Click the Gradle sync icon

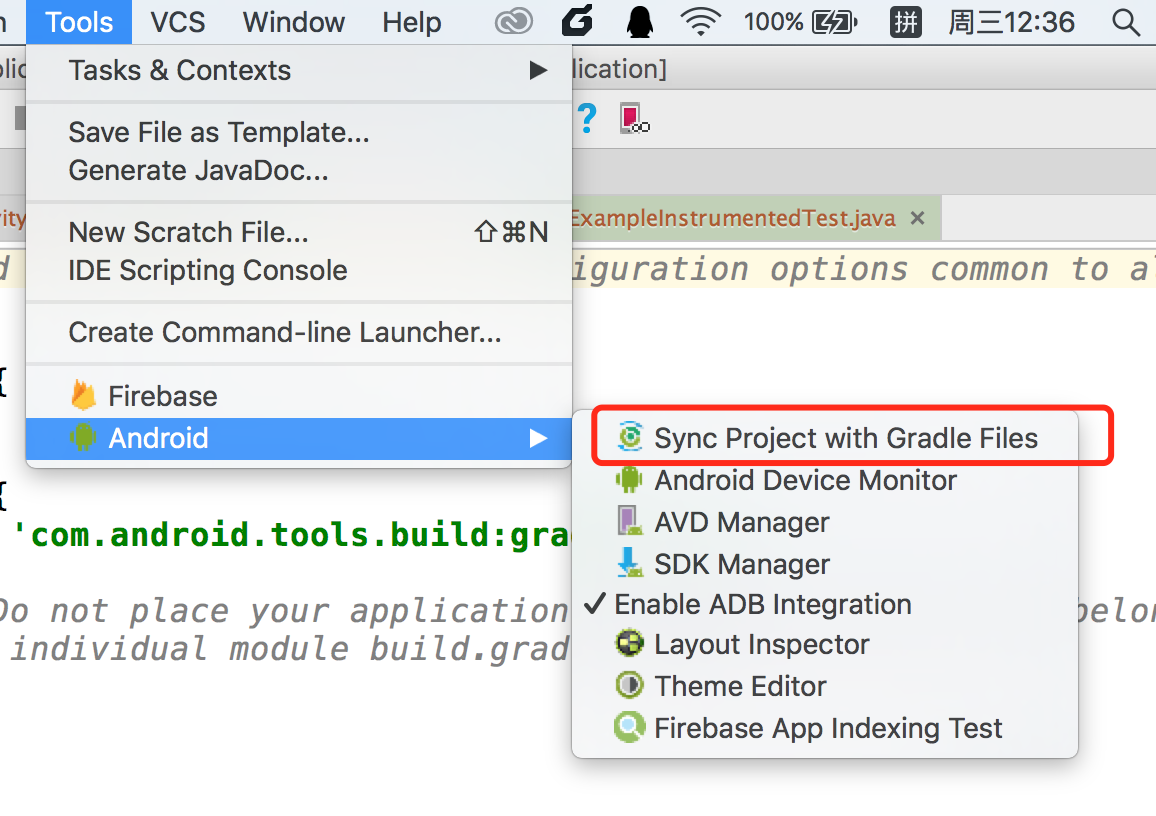tap(630, 437)
